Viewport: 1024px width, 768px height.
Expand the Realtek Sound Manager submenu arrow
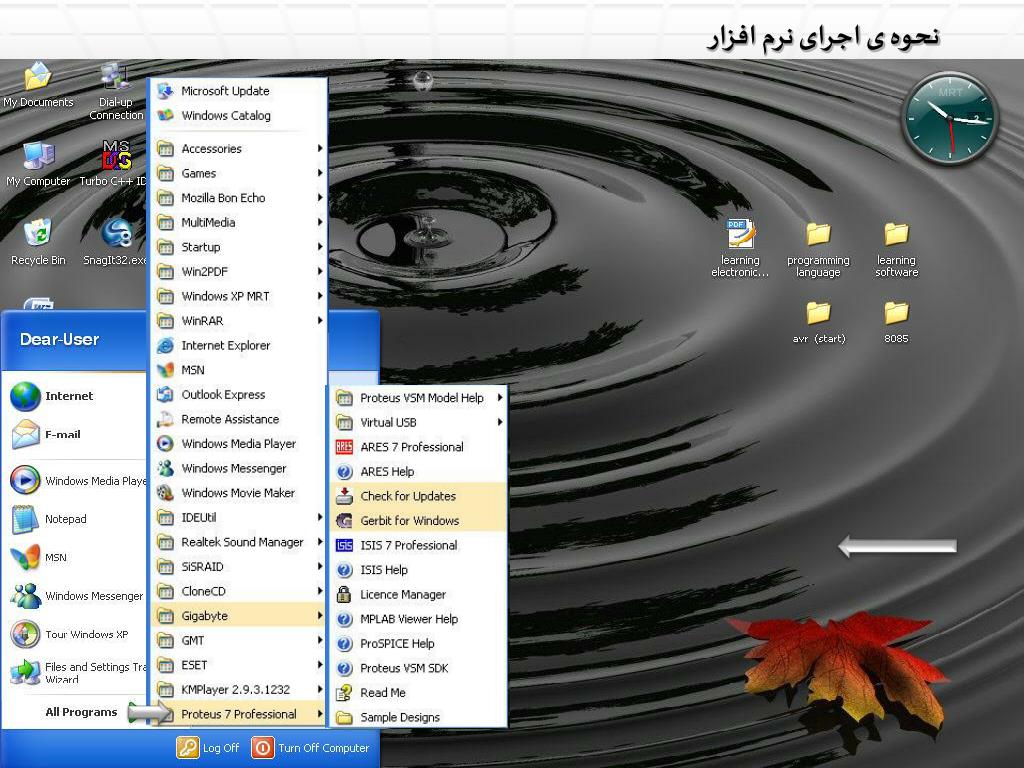pyautogui.click(x=320, y=542)
